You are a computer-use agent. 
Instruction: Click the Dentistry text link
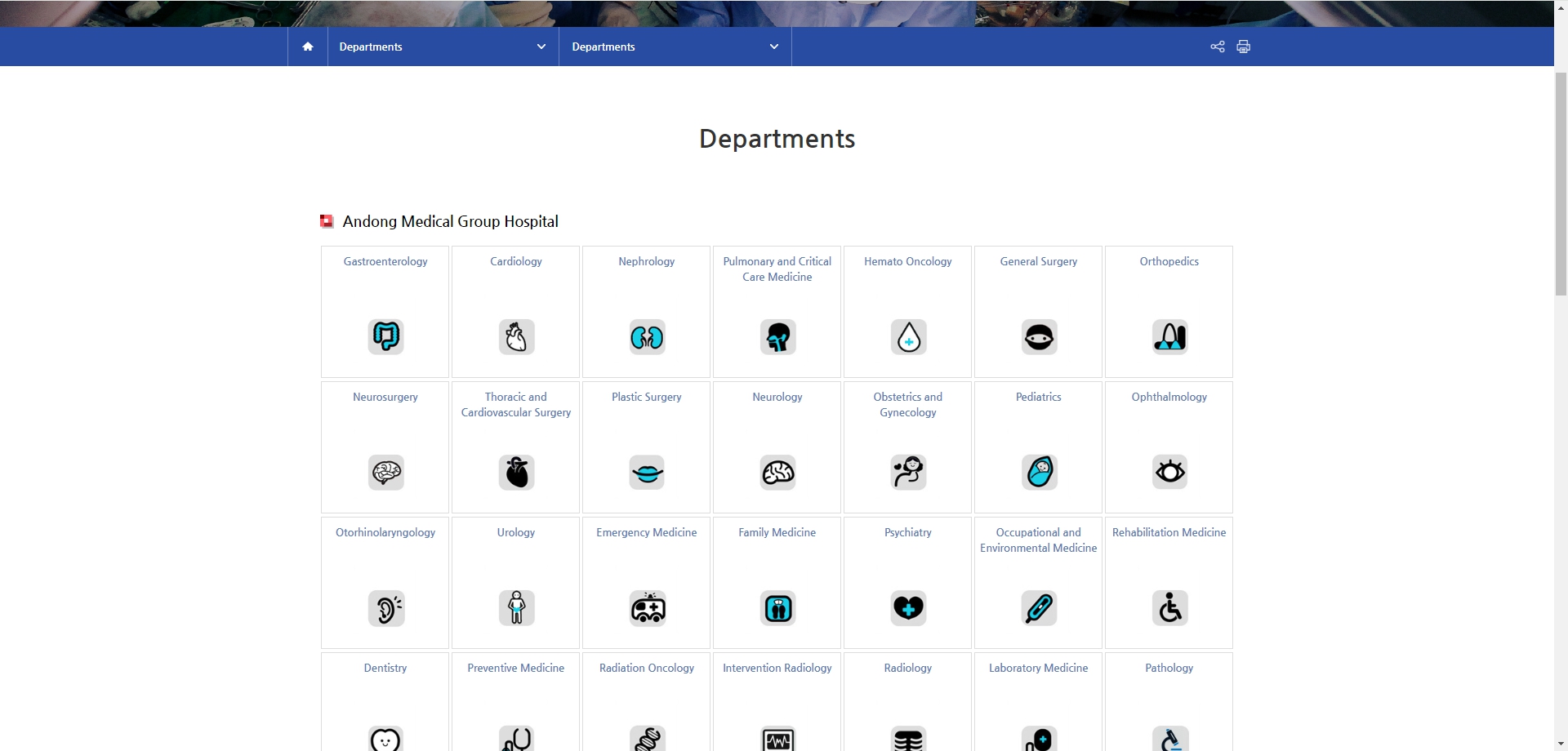tap(385, 668)
